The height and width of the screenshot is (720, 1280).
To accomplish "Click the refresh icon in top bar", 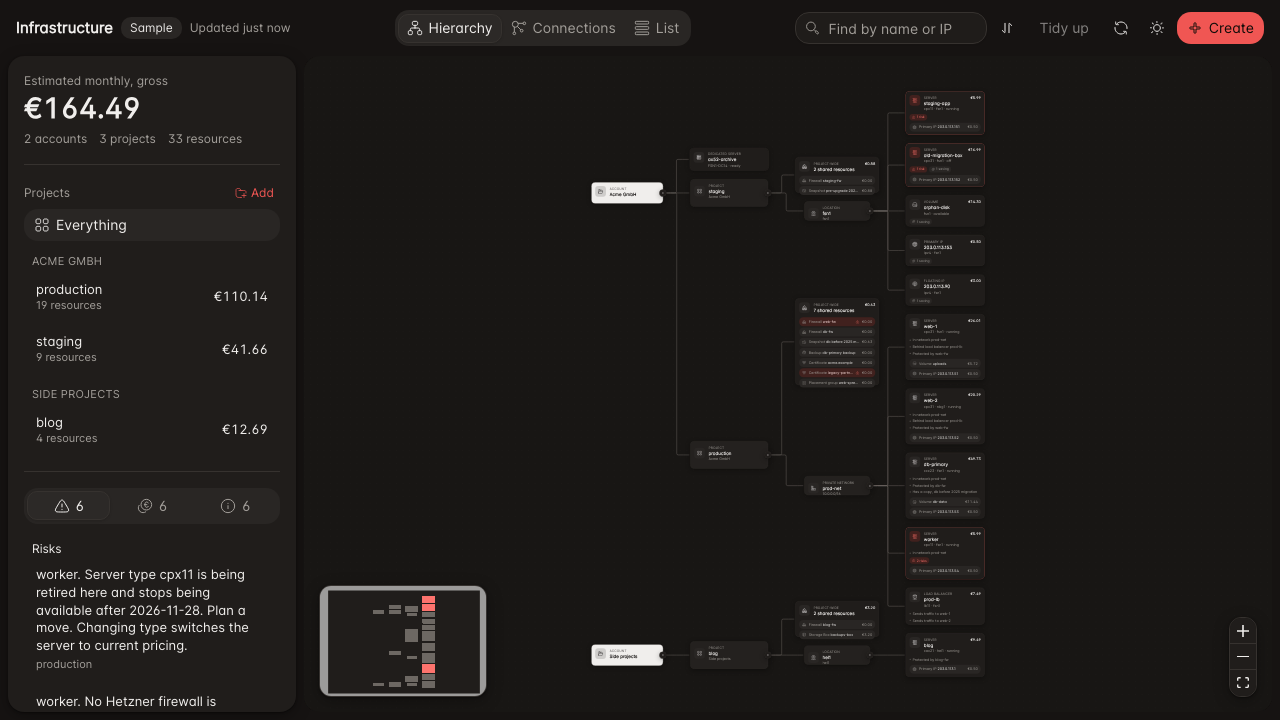I will pos(1121,28).
